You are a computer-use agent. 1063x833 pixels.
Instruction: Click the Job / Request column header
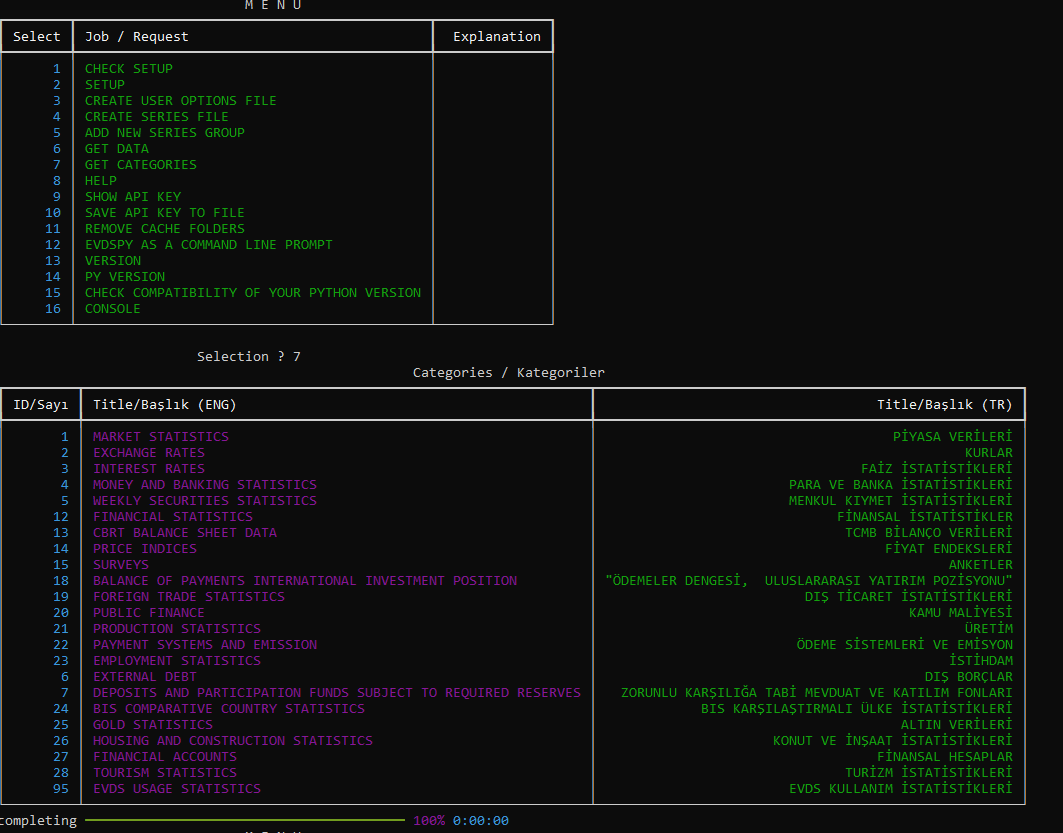(x=136, y=37)
